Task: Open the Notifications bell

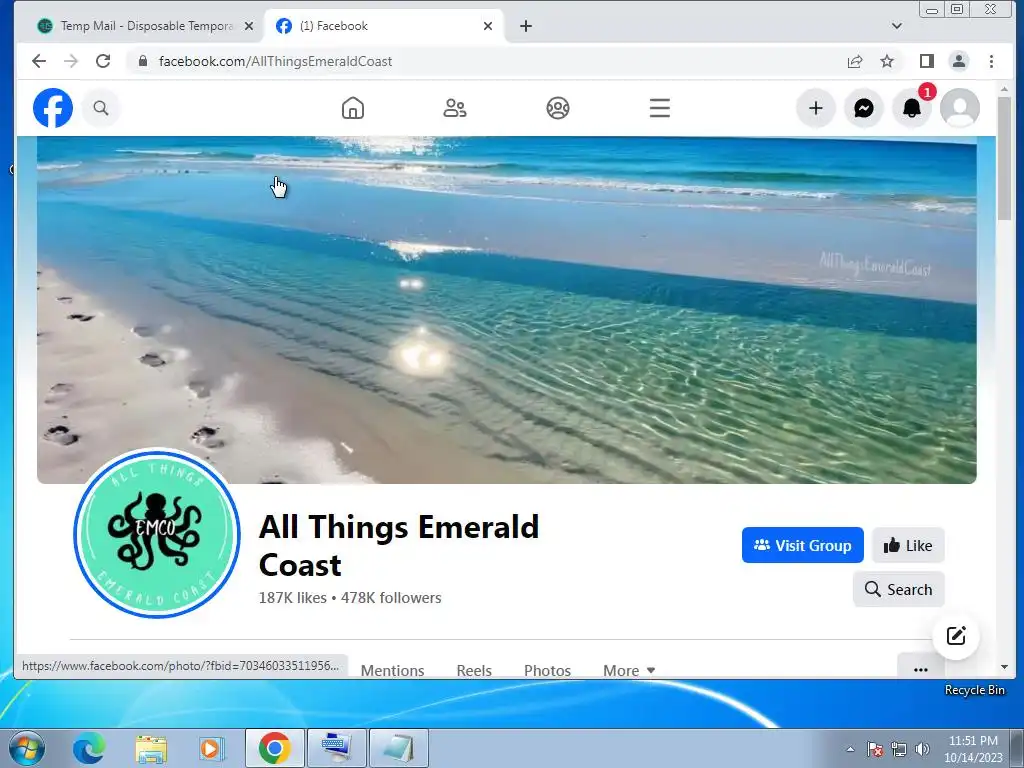Action: click(912, 108)
